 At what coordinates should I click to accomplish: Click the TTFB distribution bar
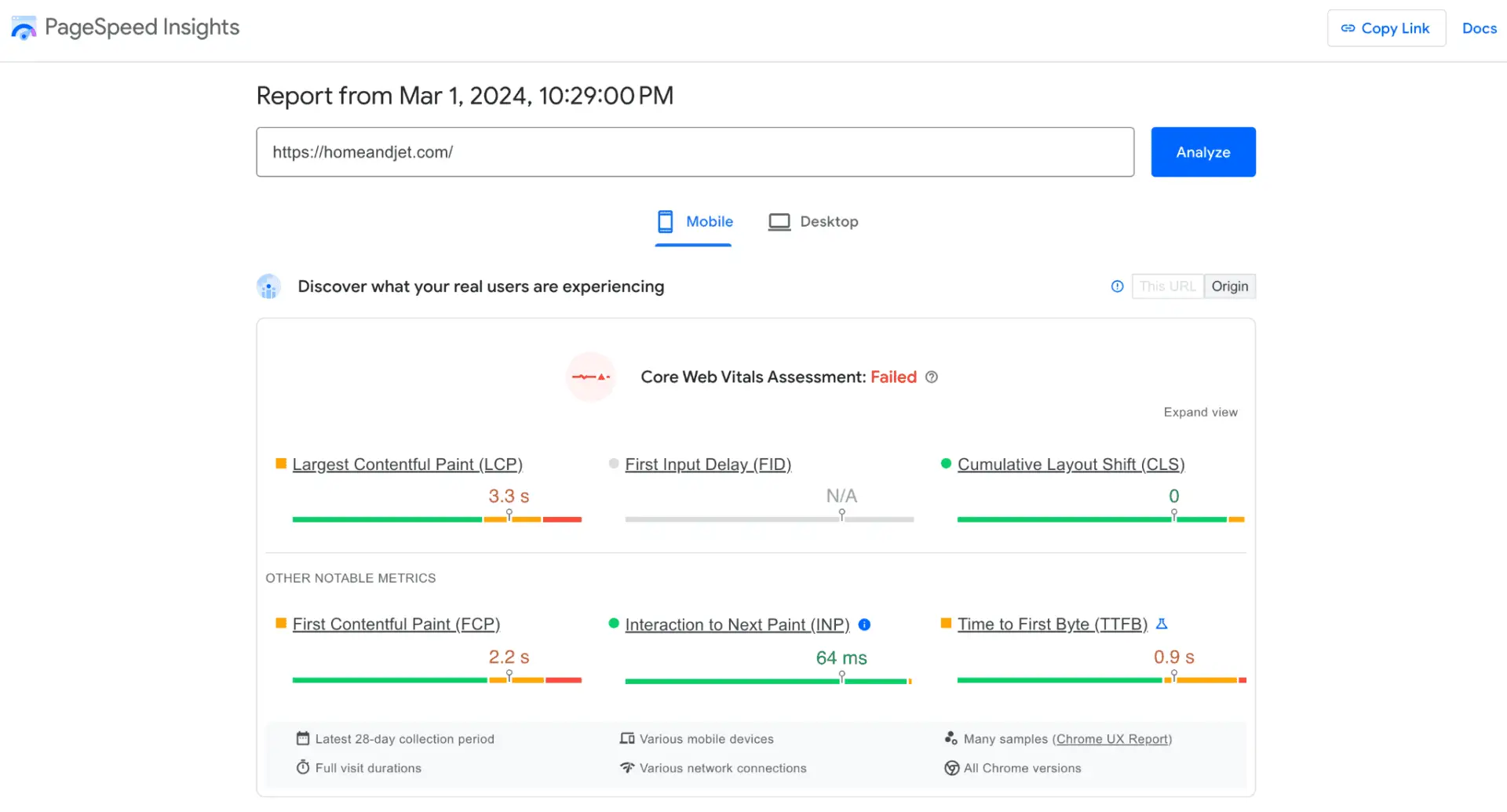coord(1101,680)
